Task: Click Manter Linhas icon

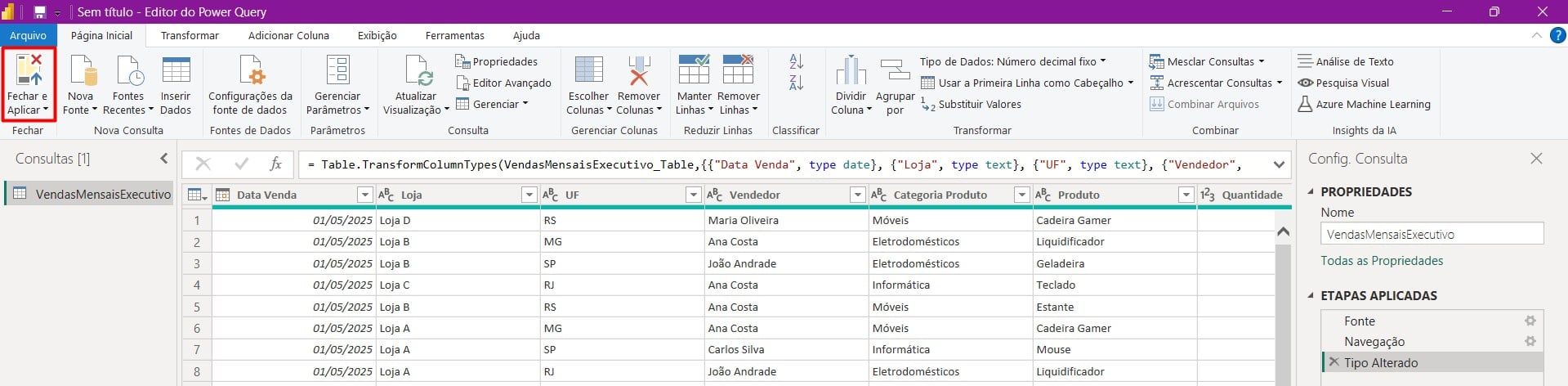Action: (x=694, y=70)
